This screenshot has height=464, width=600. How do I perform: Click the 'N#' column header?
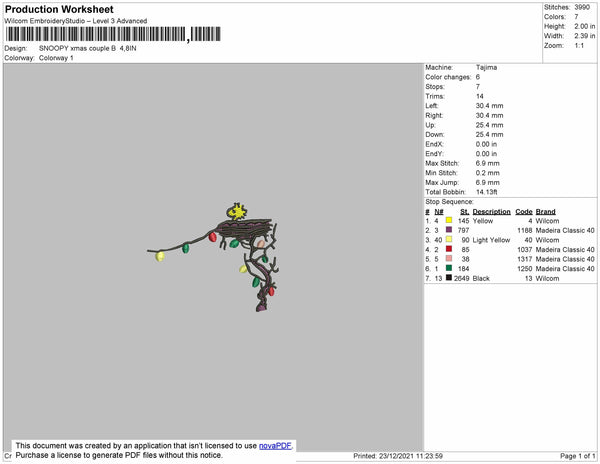439,212
